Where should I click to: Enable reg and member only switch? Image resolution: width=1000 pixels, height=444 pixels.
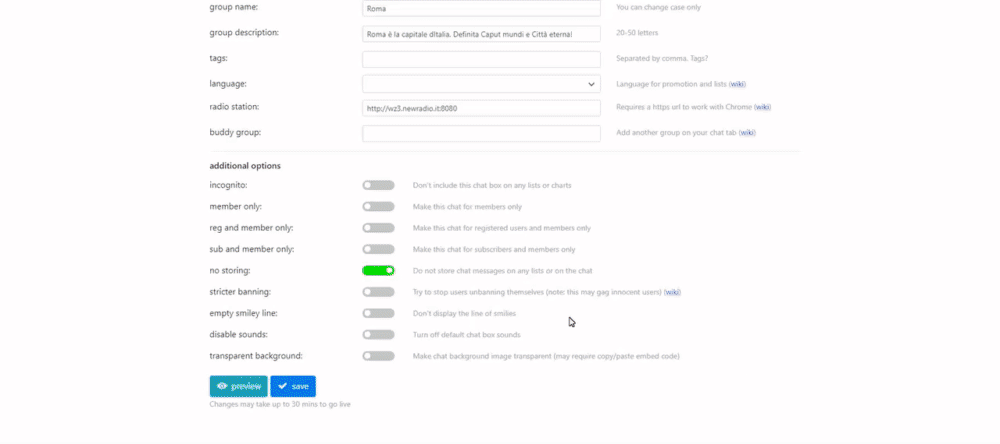(x=378, y=228)
